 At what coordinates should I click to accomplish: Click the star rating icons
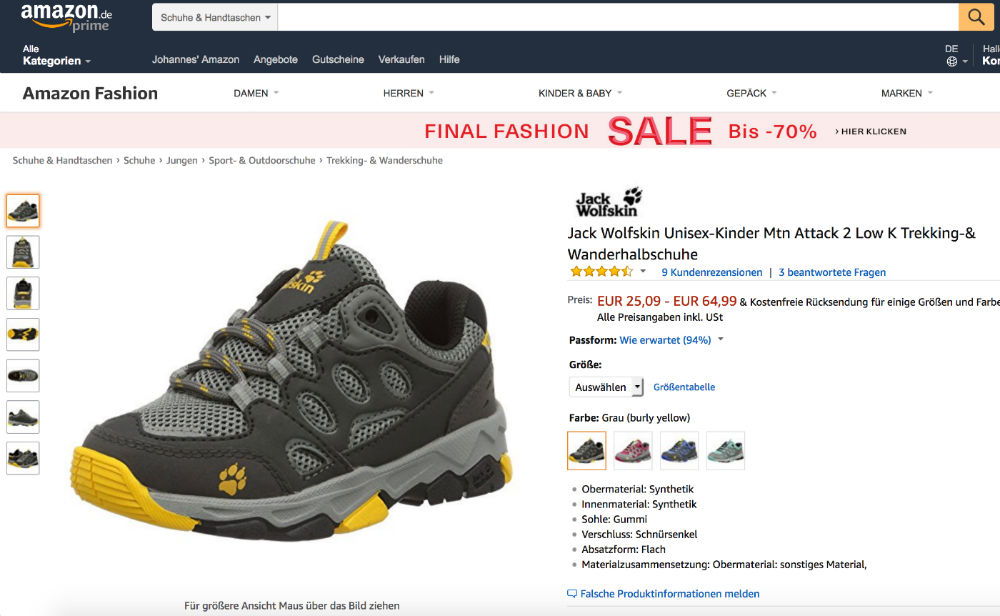[x=601, y=271]
